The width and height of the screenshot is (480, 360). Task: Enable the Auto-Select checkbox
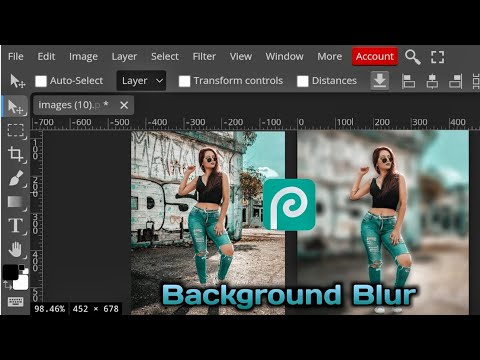point(41,81)
